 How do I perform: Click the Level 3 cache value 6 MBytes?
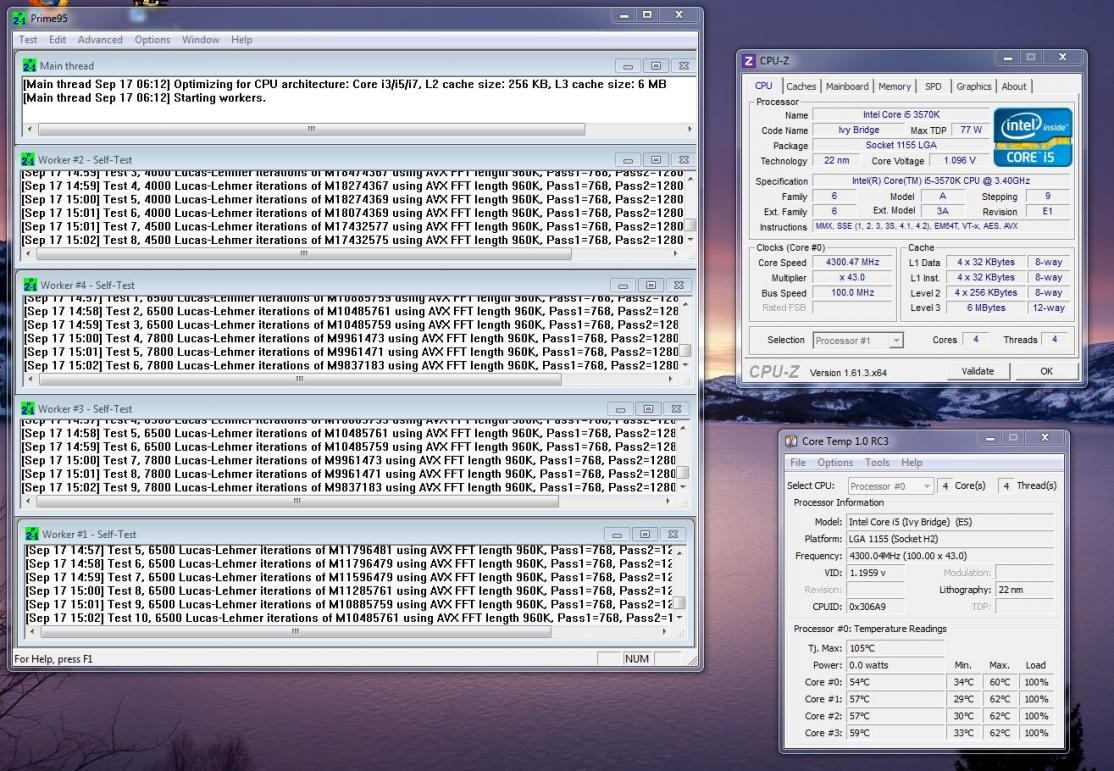click(x=986, y=308)
